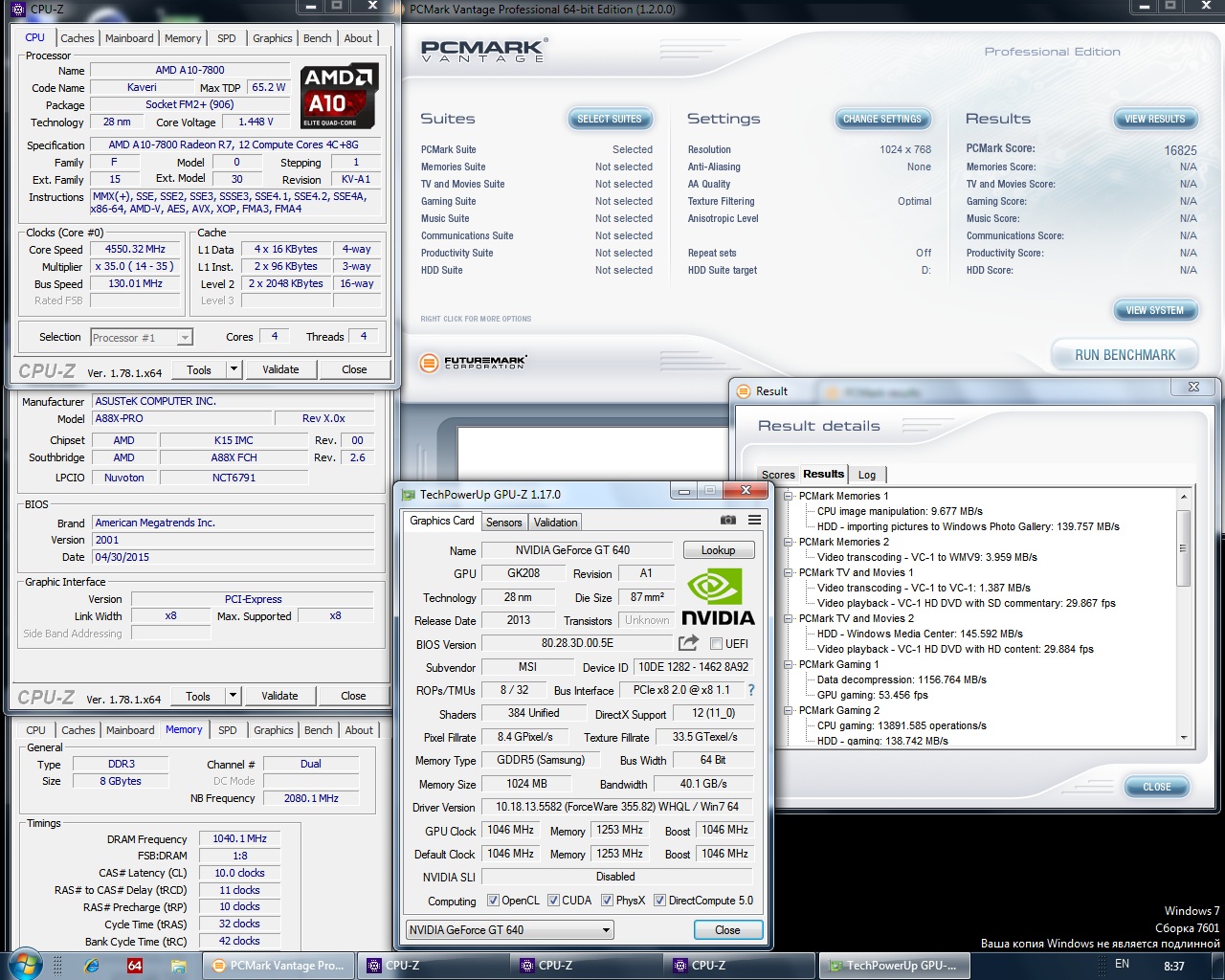This screenshot has width=1225, height=980.
Task: Toggle the OpenCL checkbox
Action: (493, 901)
